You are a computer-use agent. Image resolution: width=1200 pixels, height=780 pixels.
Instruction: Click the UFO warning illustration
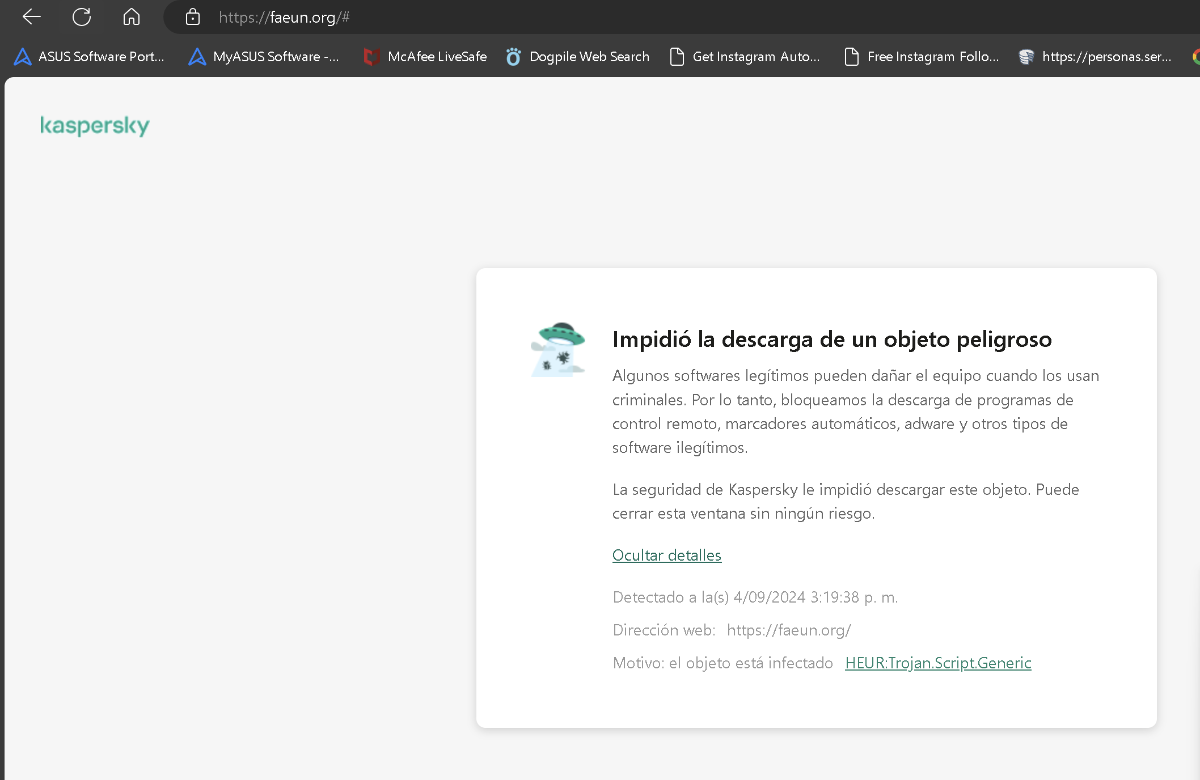tap(557, 349)
